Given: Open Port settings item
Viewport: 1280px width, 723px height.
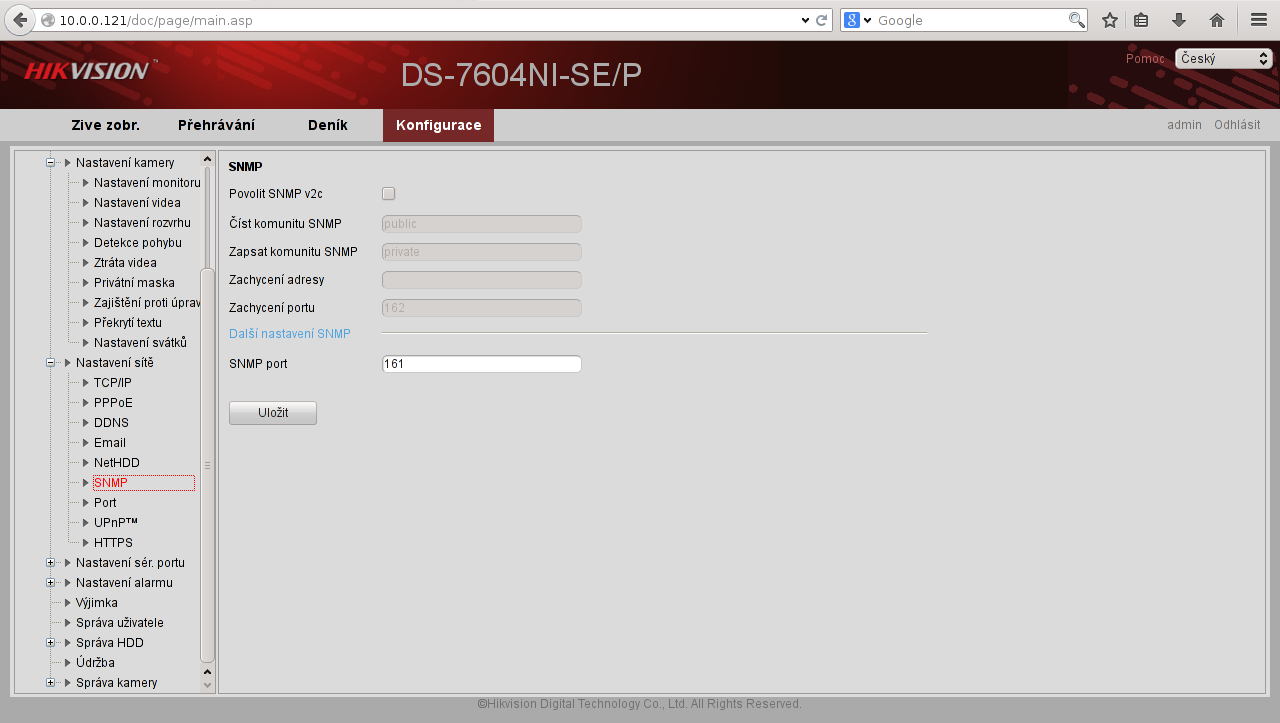Looking at the screenshot, I should [105, 503].
